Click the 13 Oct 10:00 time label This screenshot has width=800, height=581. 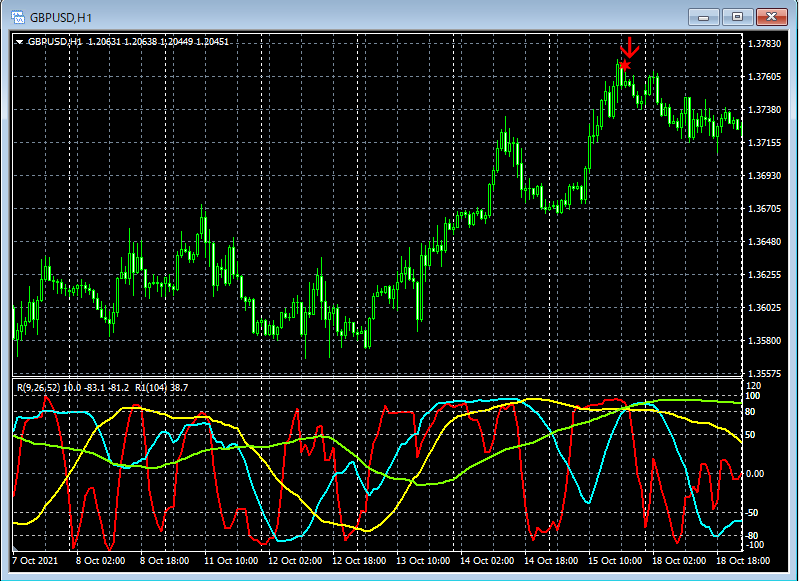[x=423, y=561]
